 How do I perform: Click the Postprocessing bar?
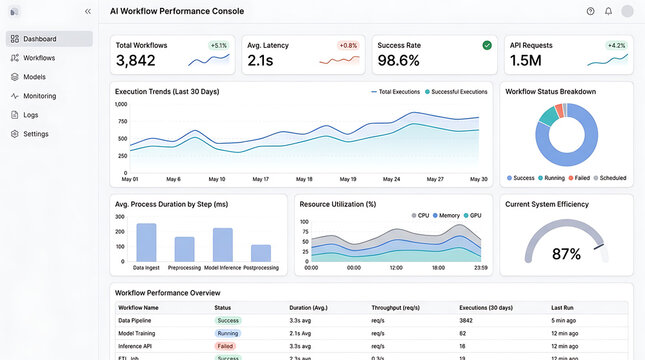[261, 253]
